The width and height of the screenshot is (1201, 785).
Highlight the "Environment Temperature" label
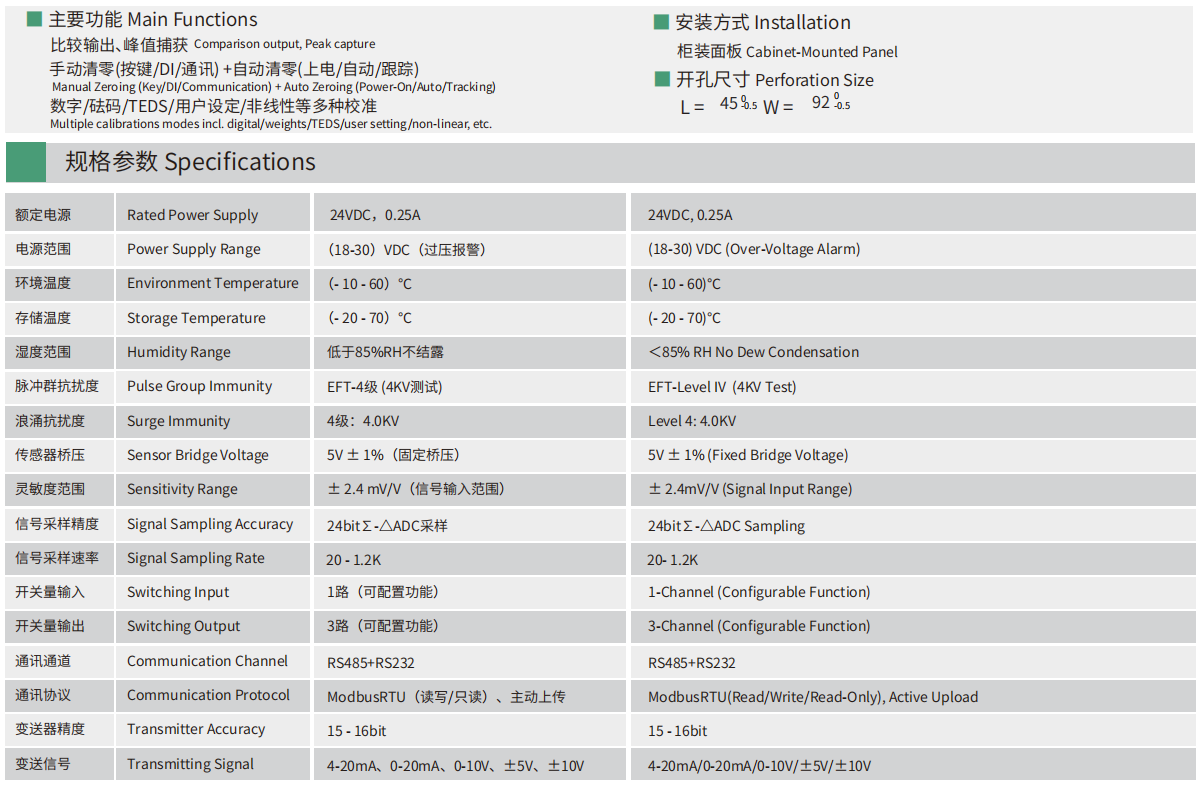212,283
